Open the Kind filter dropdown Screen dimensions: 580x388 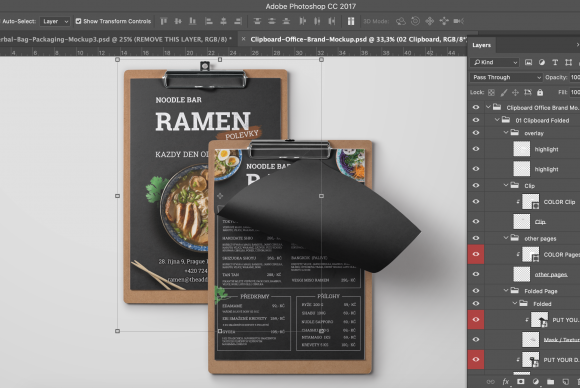tap(495, 63)
